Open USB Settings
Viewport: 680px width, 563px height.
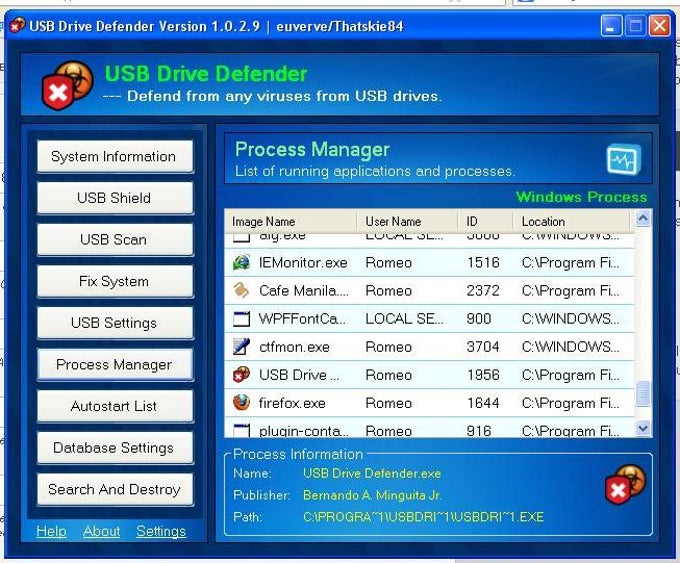(115, 323)
